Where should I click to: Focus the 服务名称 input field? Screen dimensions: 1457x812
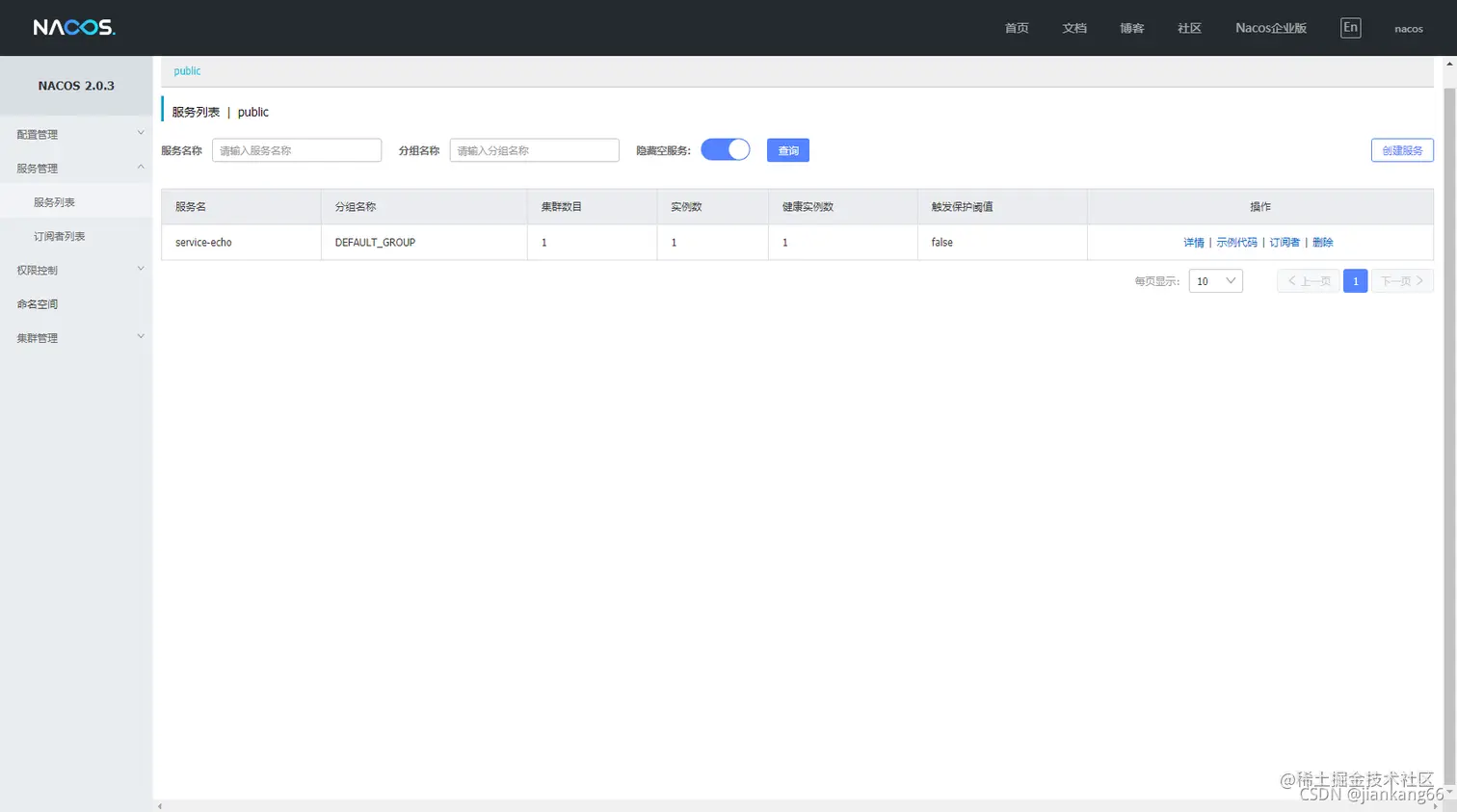click(x=297, y=150)
